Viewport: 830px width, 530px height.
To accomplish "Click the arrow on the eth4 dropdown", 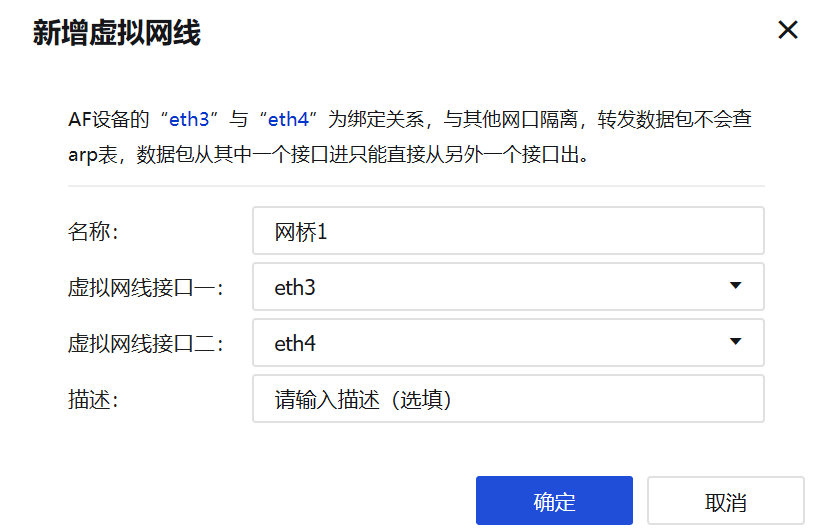I will pos(736,342).
